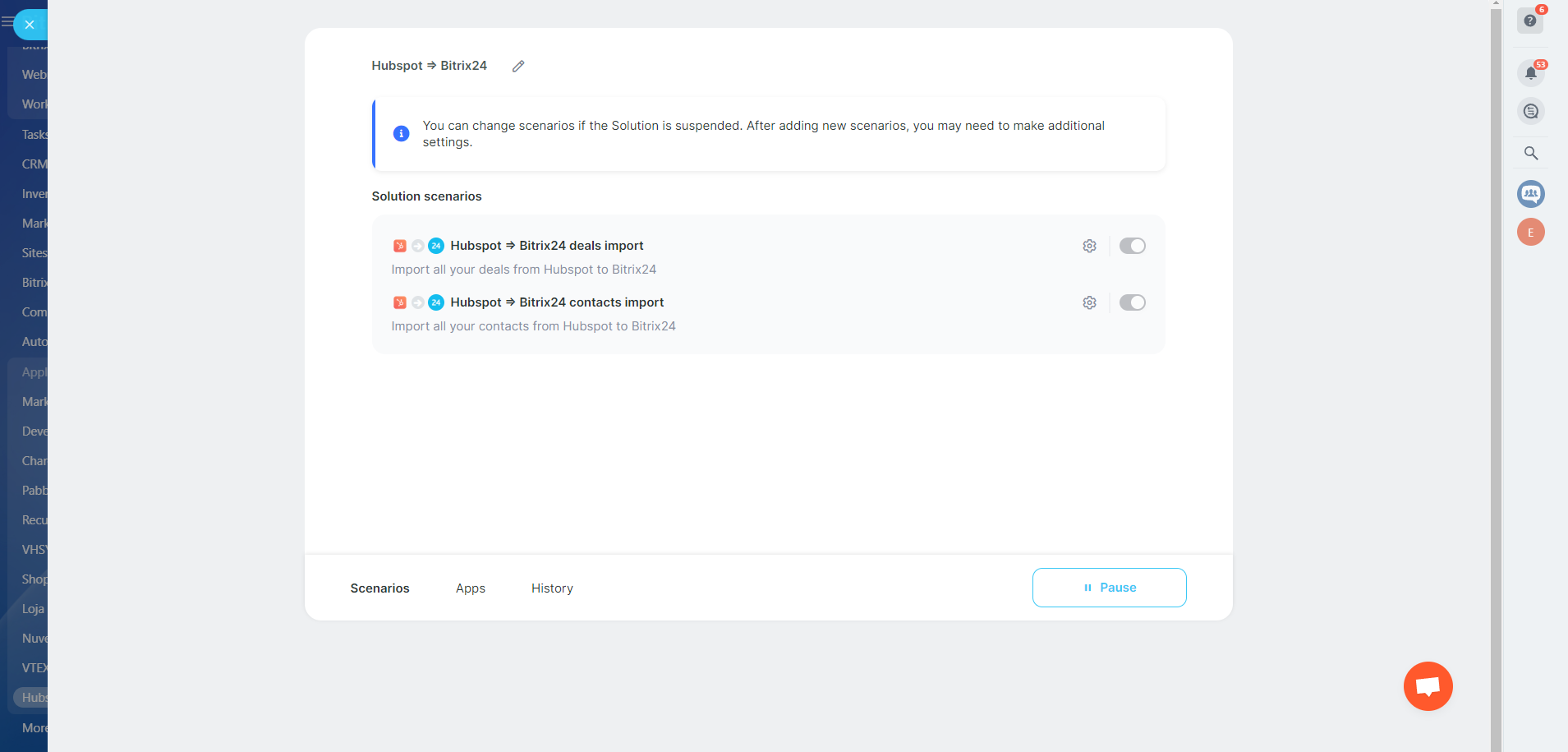1568x752 pixels.
Task: Open the group contacts icon in right panel
Action: pos(1530,194)
